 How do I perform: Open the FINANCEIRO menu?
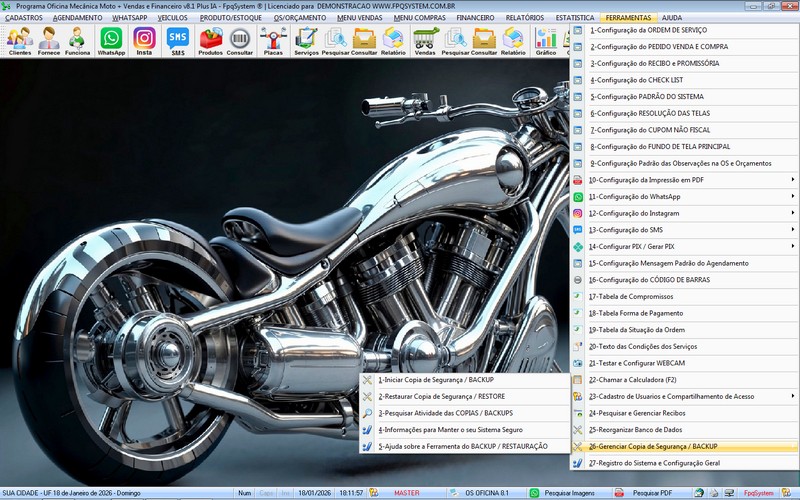click(x=475, y=18)
